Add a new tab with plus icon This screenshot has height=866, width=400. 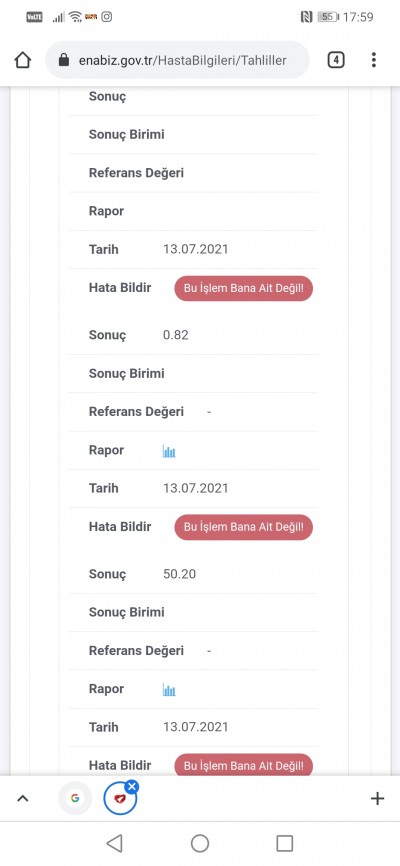(377, 798)
